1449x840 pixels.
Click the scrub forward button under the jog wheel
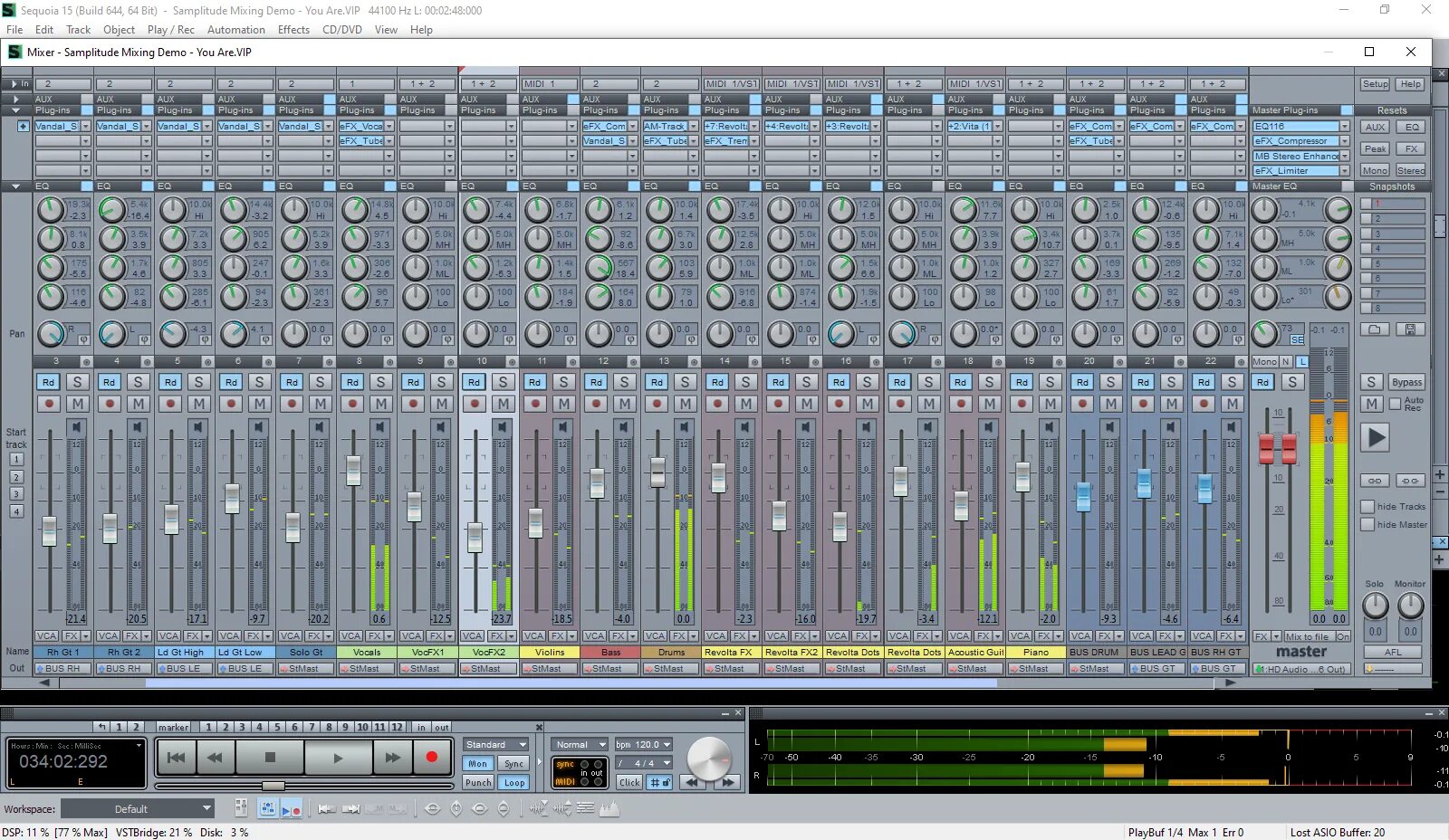point(727,782)
